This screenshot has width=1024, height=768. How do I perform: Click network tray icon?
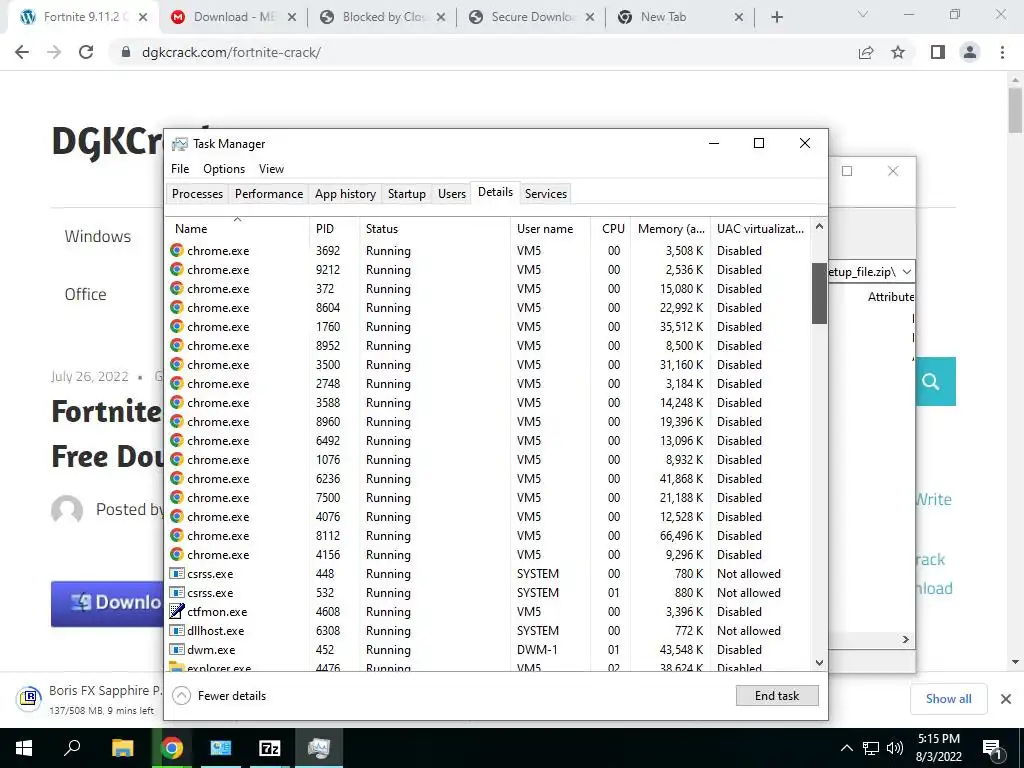(871, 748)
